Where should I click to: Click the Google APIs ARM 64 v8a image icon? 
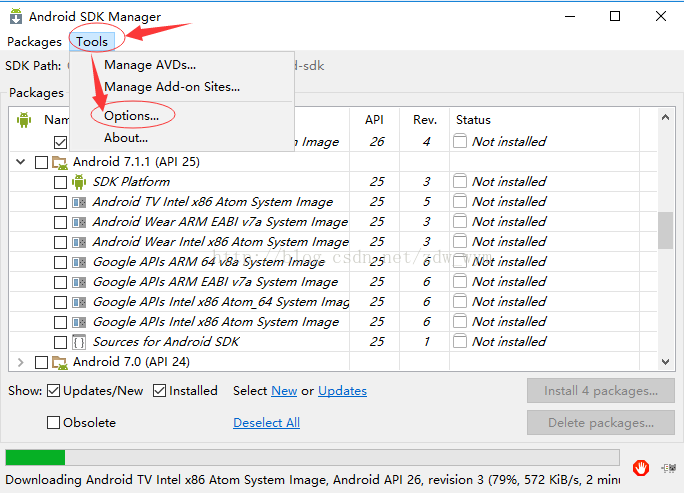79,262
